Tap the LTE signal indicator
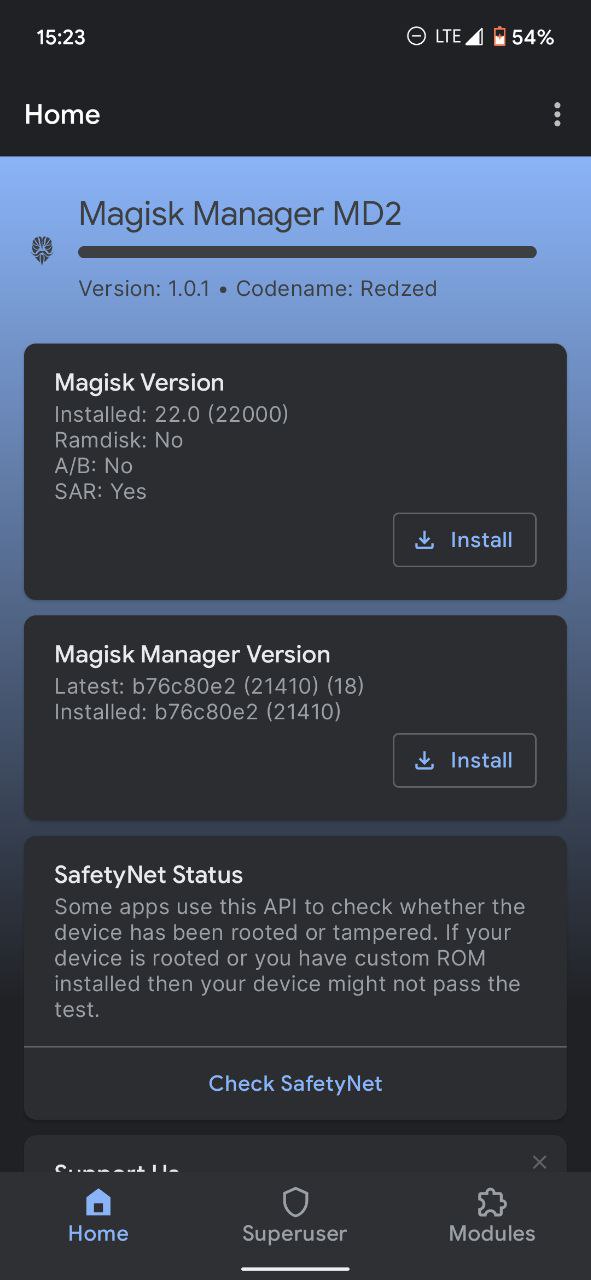This screenshot has width=591, height=1280. pyautogui.click(x=459, y=37)
